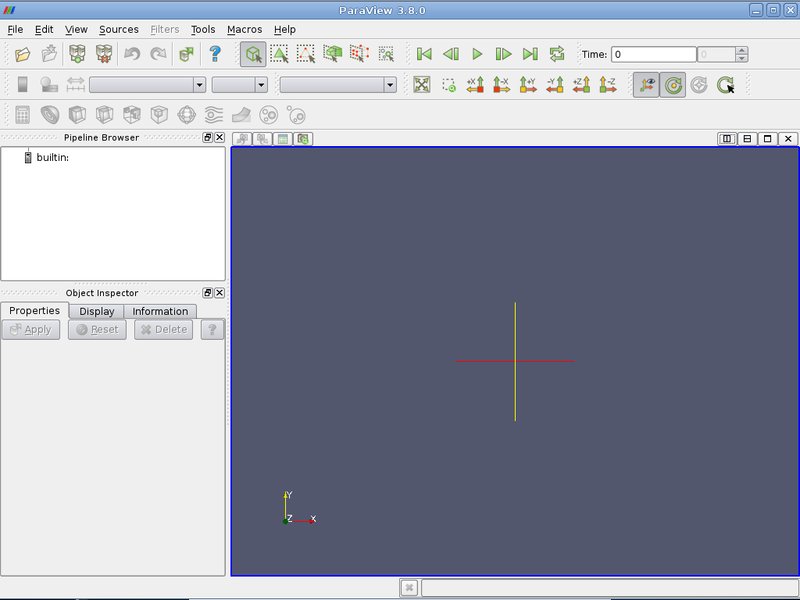The image size is (800, 600).
Task: Set view direction to +Y
Action: (528, 85)
